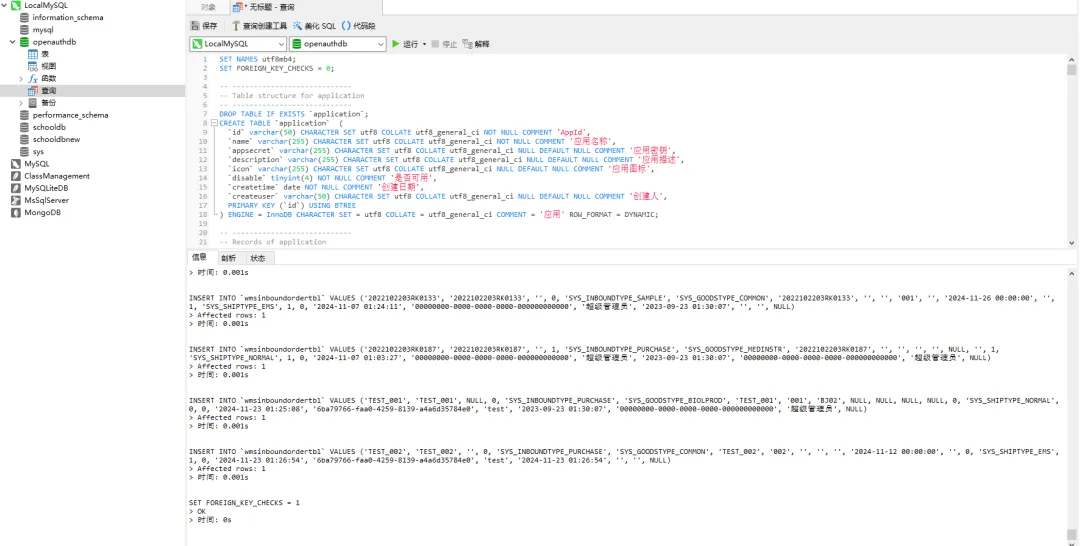
Task: Click the '> 时间: 0s' output line
Action: (210, 520)
